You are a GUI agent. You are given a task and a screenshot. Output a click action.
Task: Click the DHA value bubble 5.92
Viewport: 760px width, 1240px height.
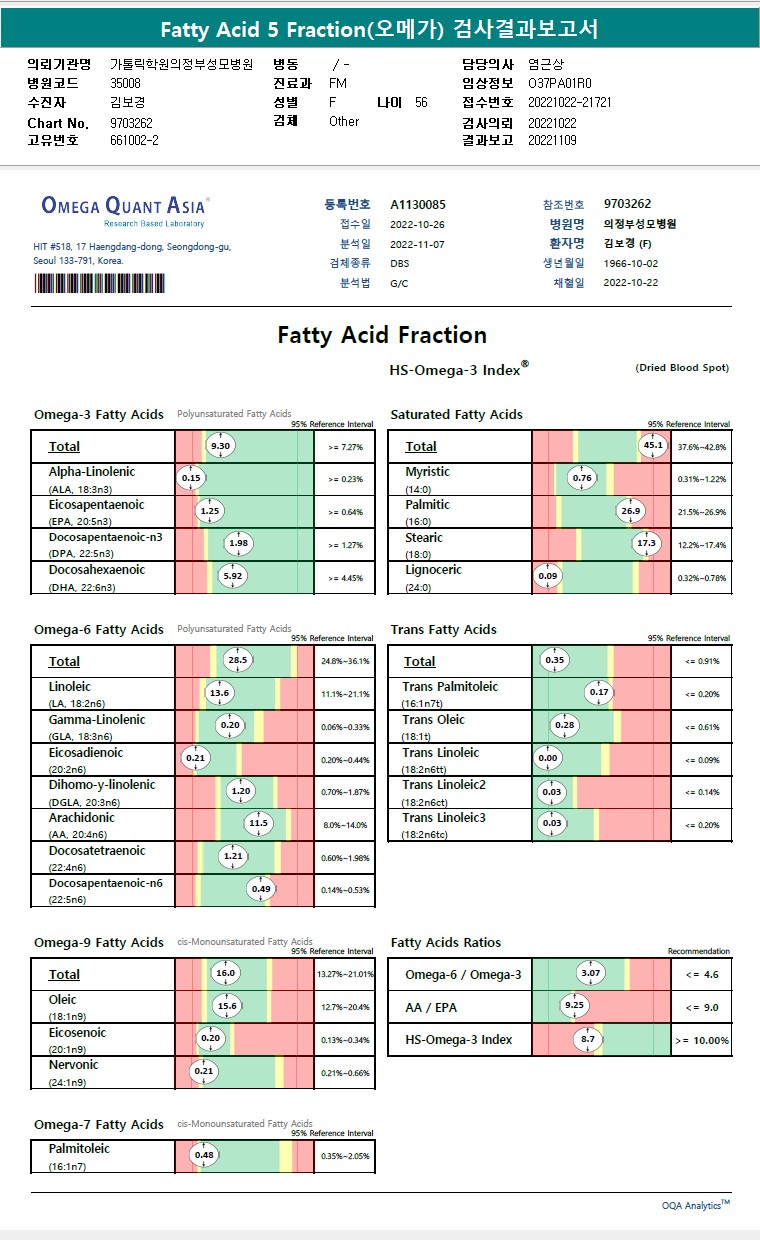pyautogui.click(x=233, y=576)
